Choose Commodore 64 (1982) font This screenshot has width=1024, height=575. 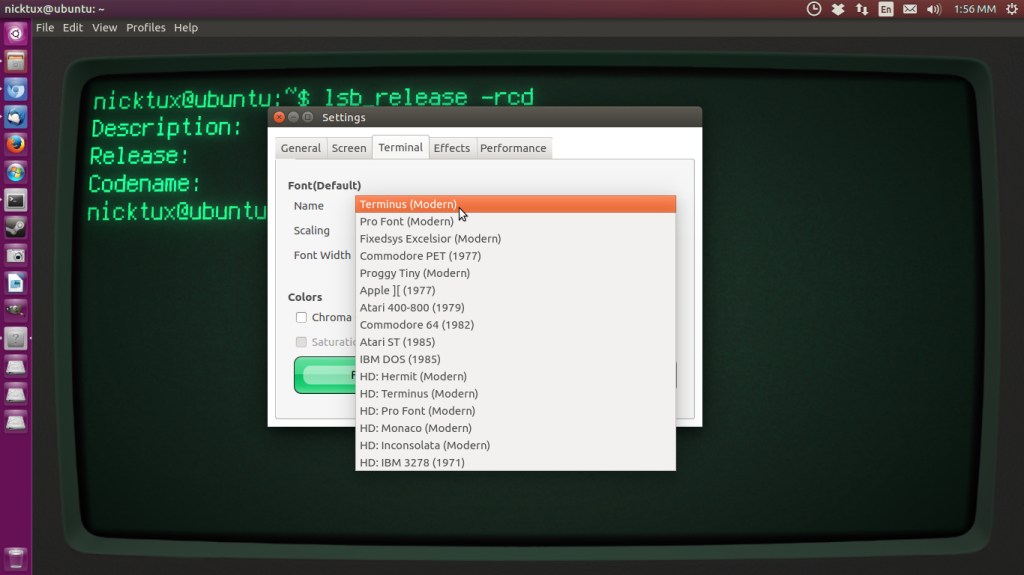pos(515,324)
